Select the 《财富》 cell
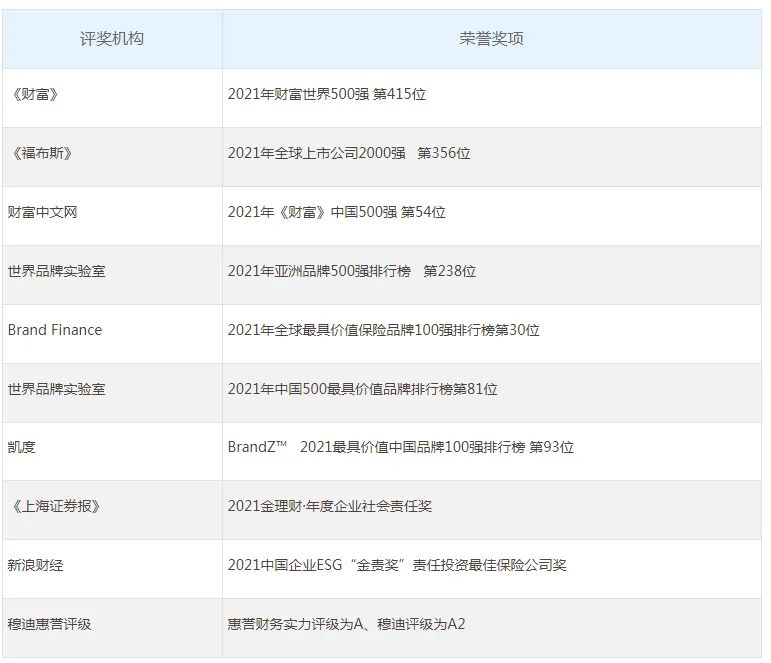Screen dimensions: 771x663 [112, 98]
